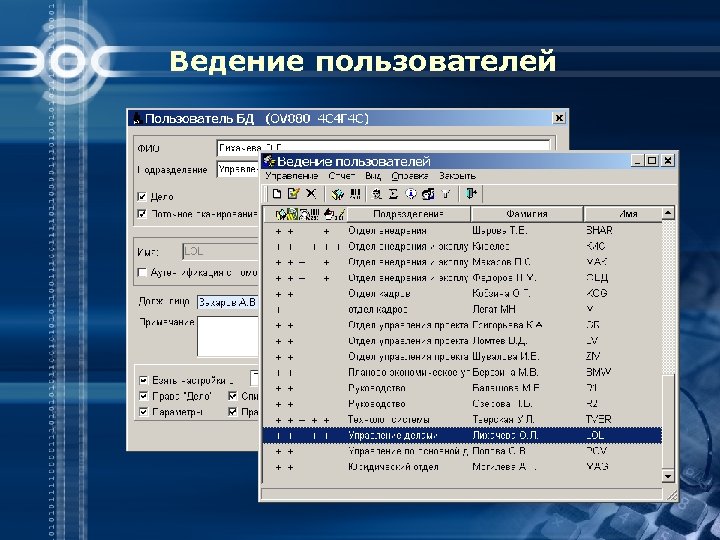Click the icon left of the barcode toolbar icon
Screen dimensions: 720x540
(x=338, y=194)
